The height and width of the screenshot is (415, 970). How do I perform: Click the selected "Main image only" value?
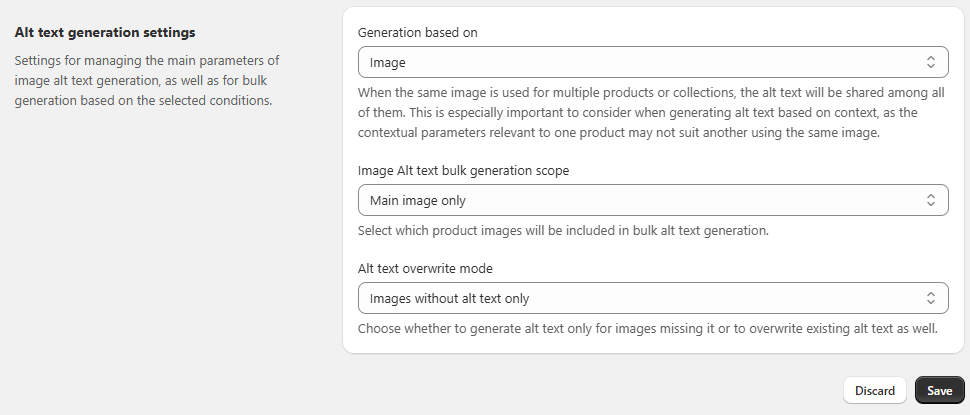(418, 200)
